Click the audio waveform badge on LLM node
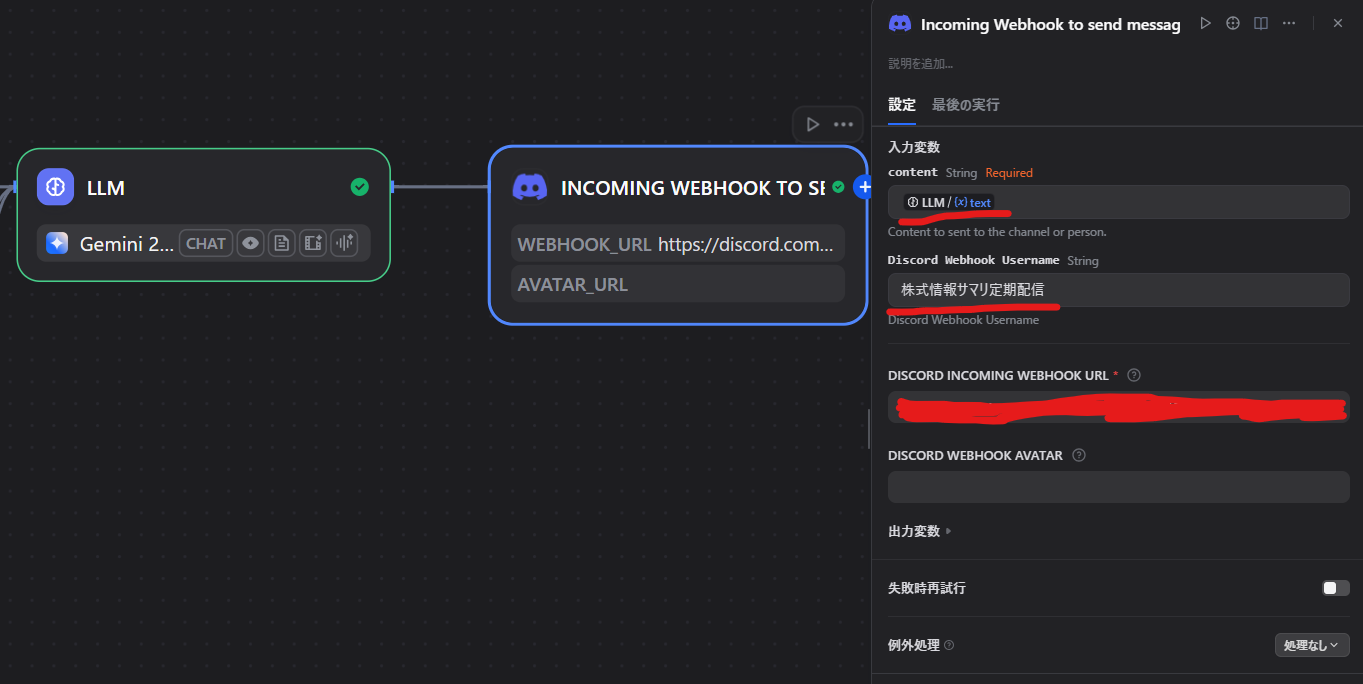Image resolution: width=1363 pixels, height=684 pixels. pos(345,243)
